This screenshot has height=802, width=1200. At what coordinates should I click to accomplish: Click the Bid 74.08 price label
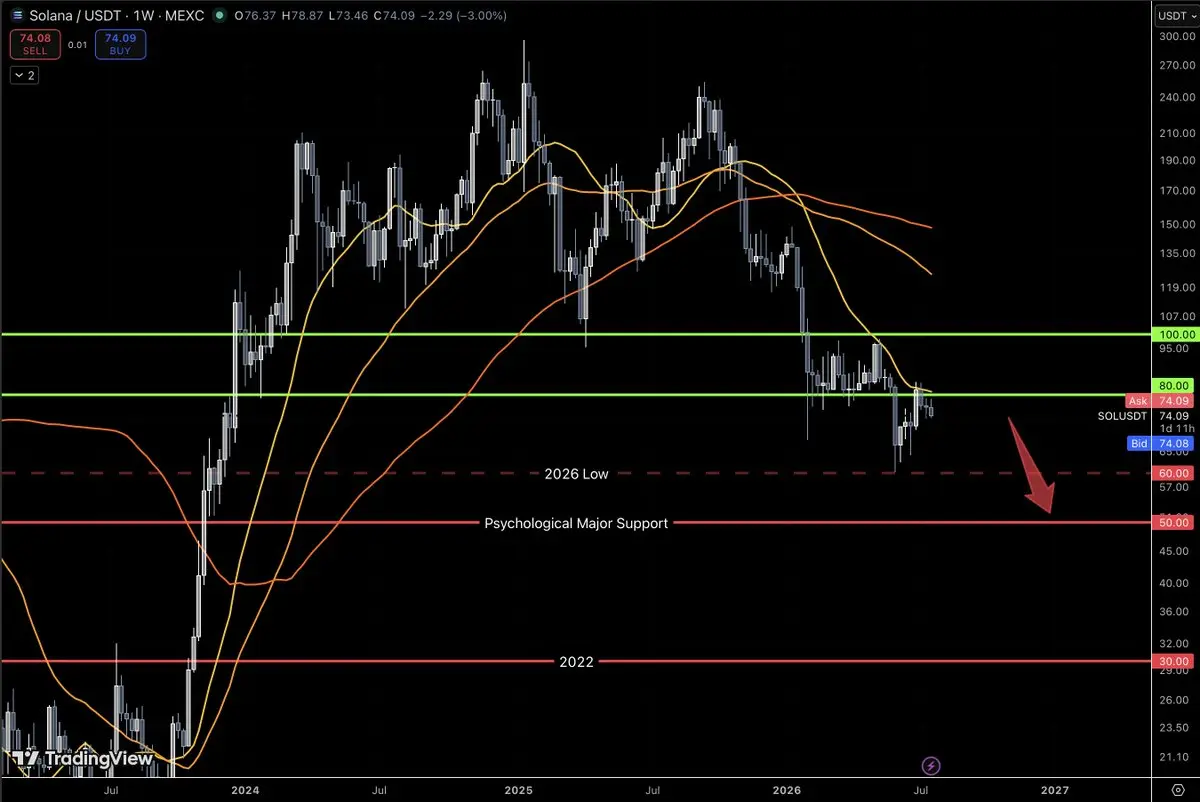pos(1160,443)
